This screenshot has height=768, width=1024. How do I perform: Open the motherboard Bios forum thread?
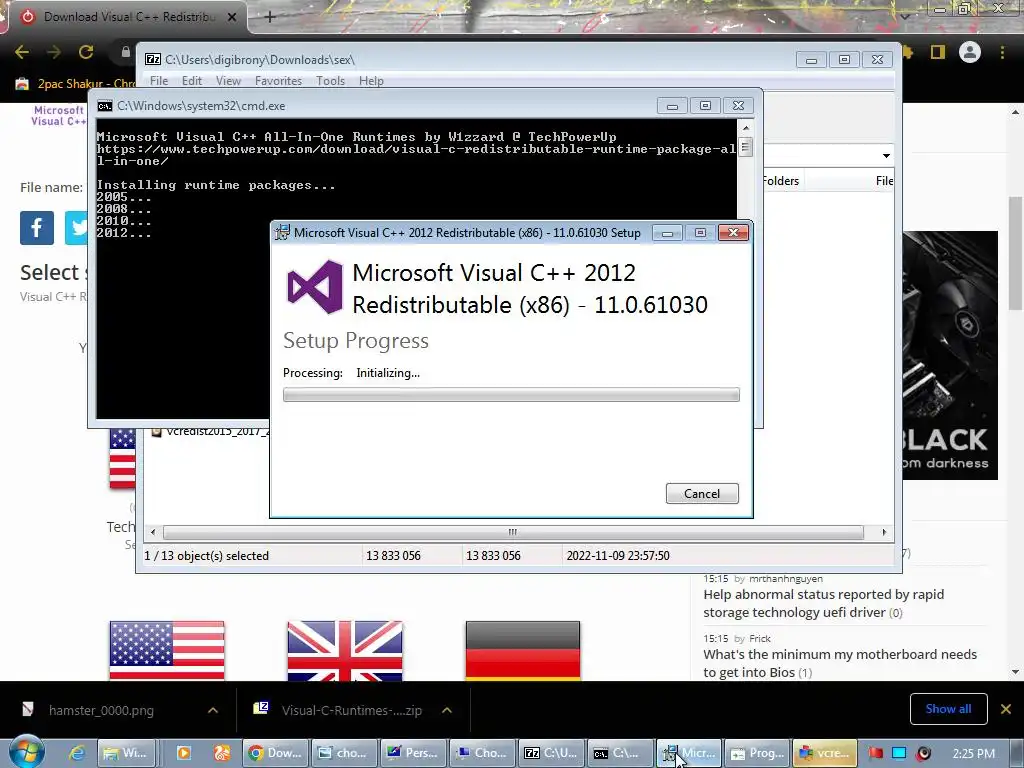pos(840,664)
